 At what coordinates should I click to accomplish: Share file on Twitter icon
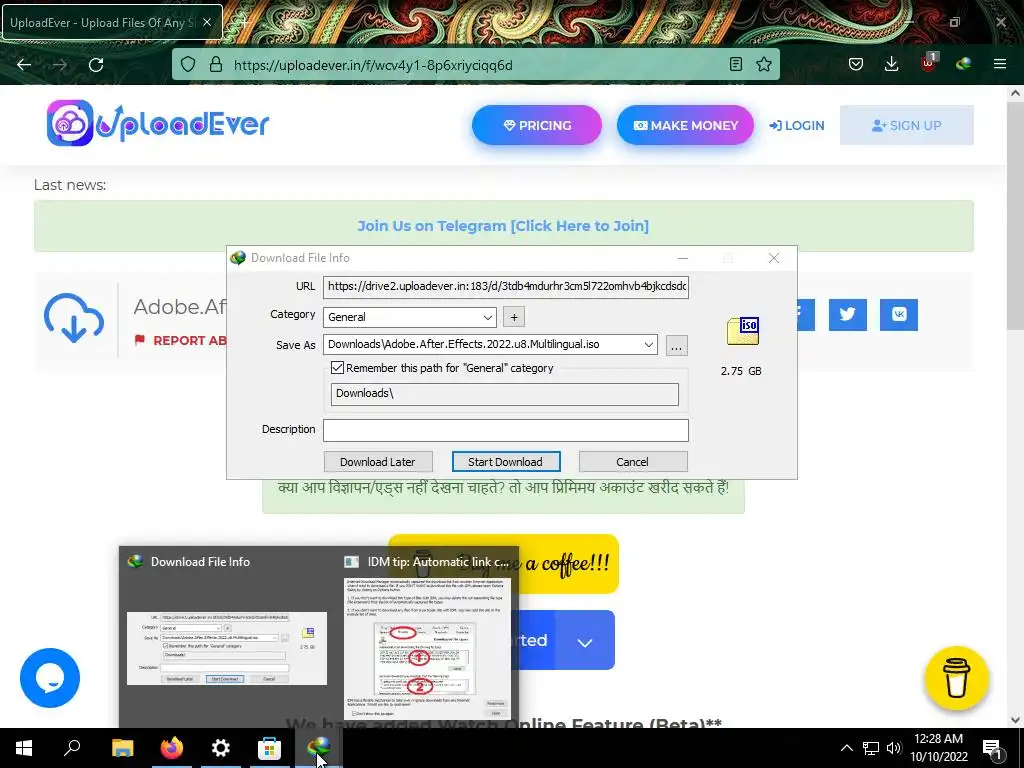point(848,315)
